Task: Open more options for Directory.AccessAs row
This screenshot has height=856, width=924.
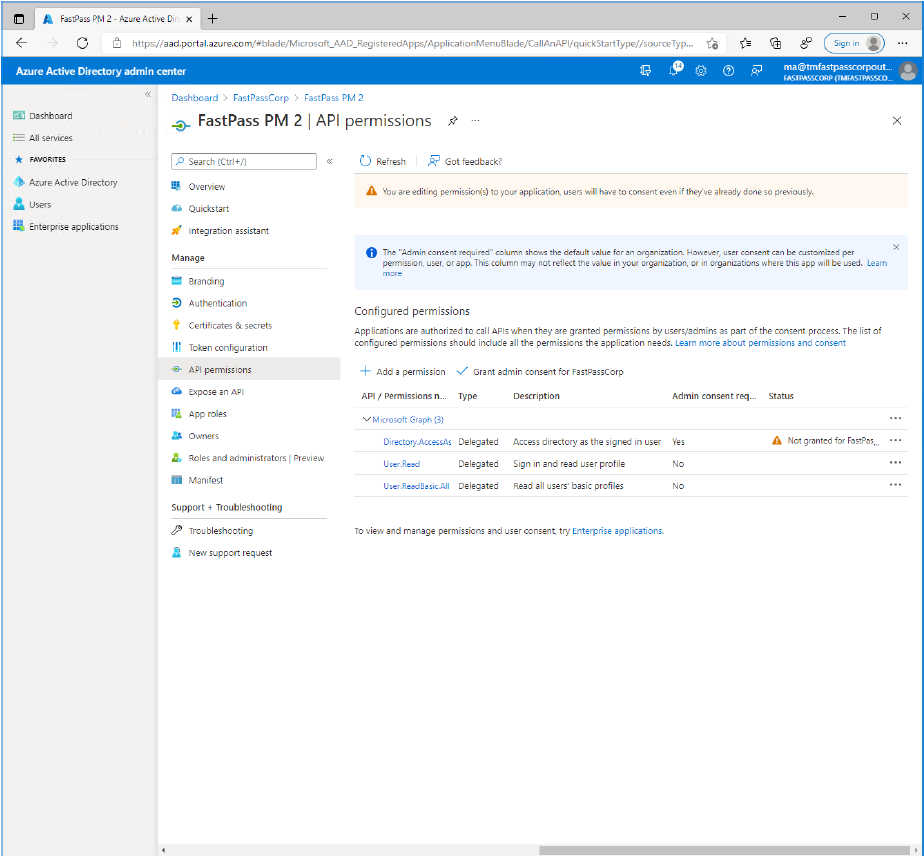Action: click(895, 441)
